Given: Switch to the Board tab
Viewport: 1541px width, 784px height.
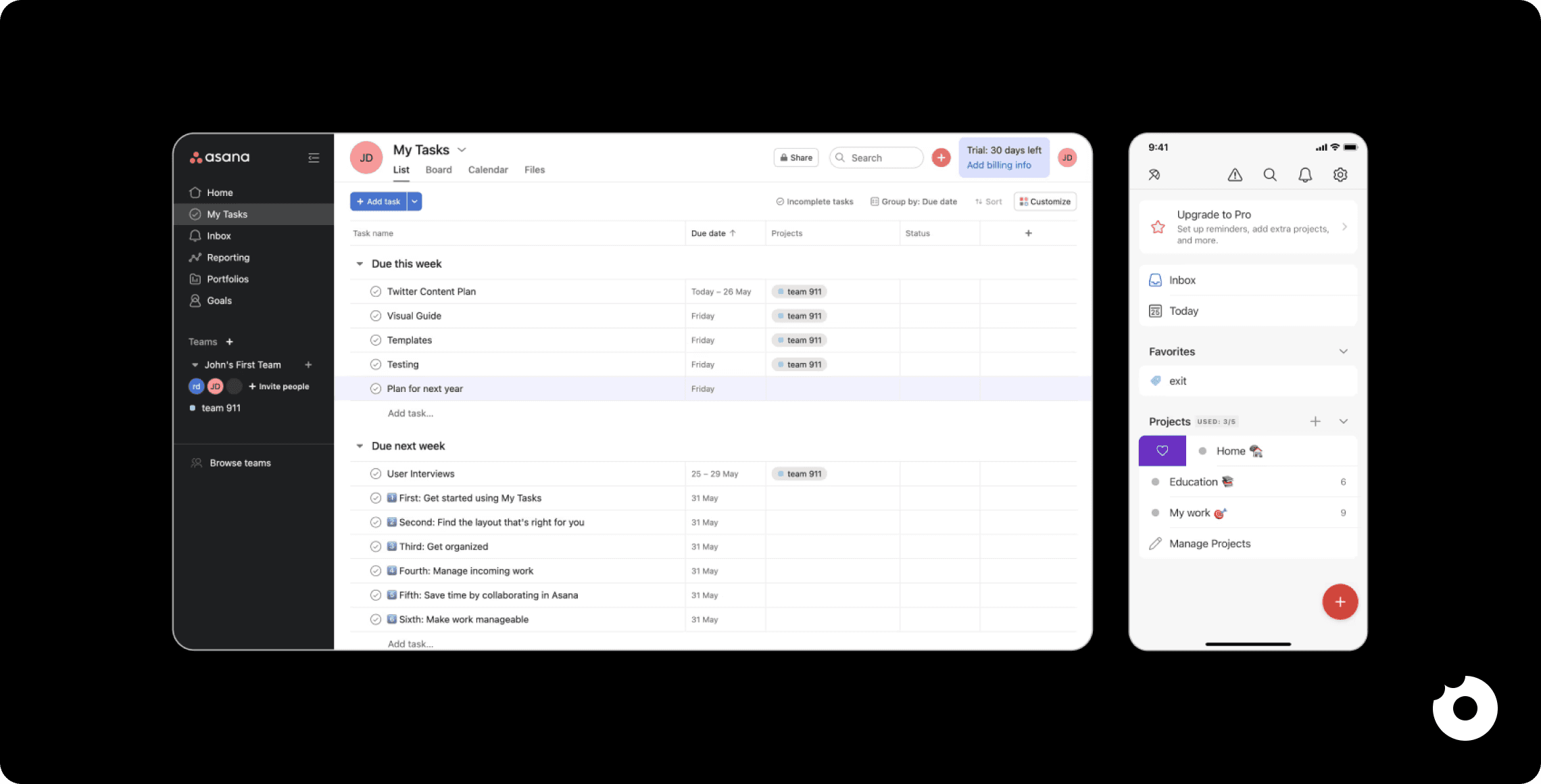Looking at the screenshot, I should coord(438,170).
